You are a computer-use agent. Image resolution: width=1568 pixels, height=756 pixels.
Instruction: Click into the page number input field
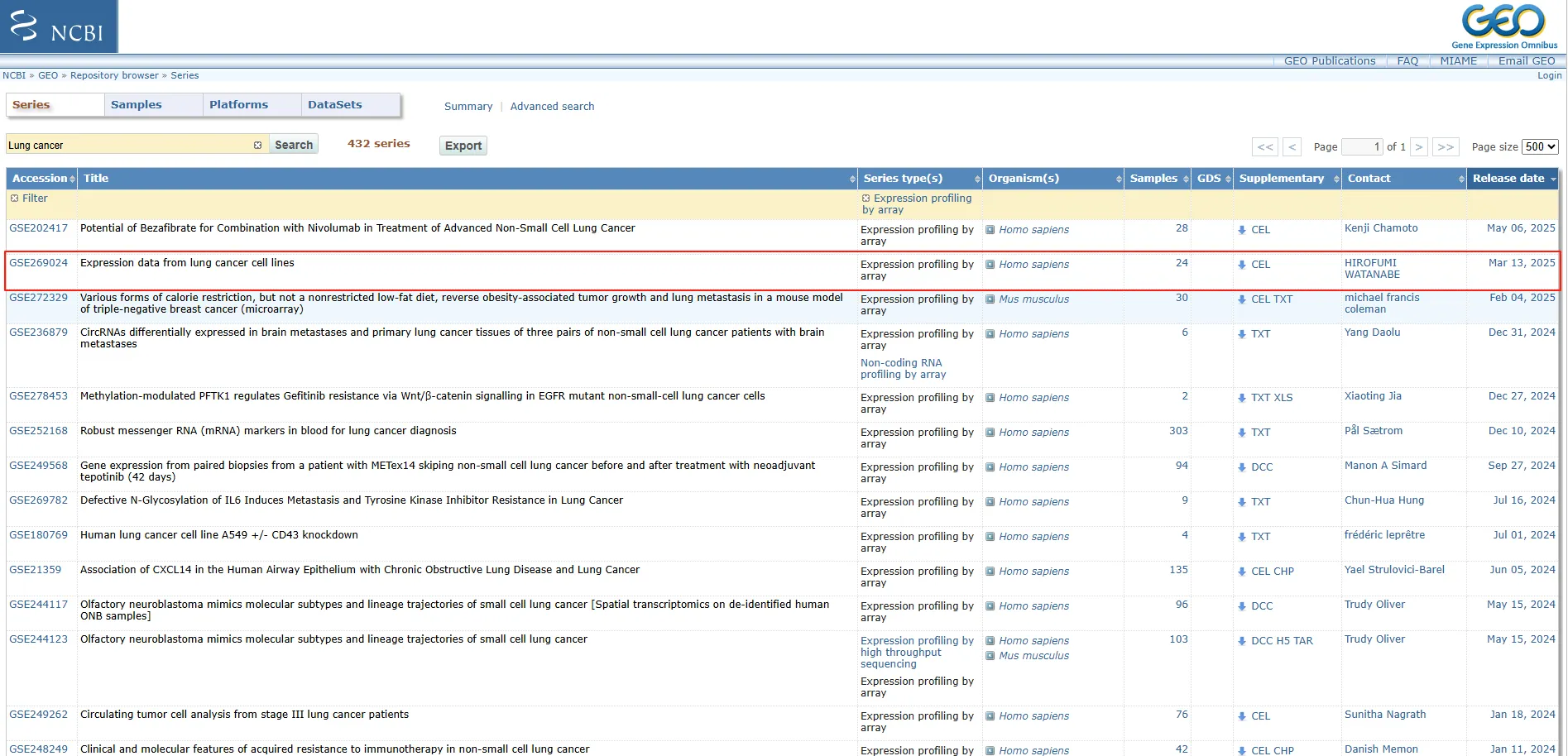click(x=1361, y=146)
